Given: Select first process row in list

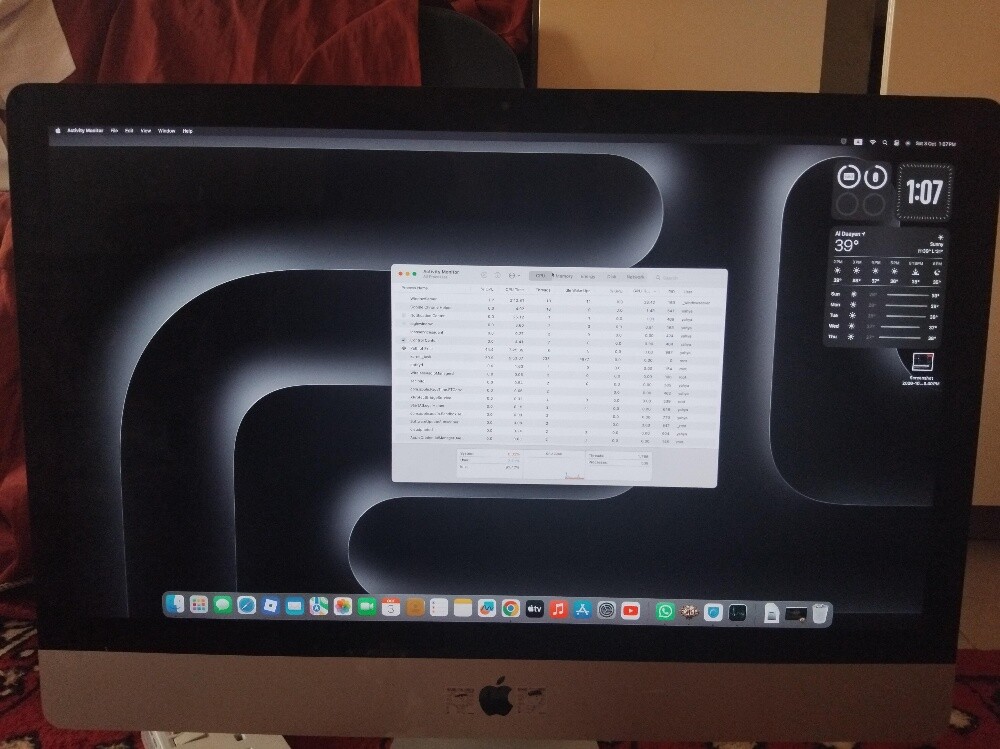Looking at the screenshot, I should pos(557,300).
